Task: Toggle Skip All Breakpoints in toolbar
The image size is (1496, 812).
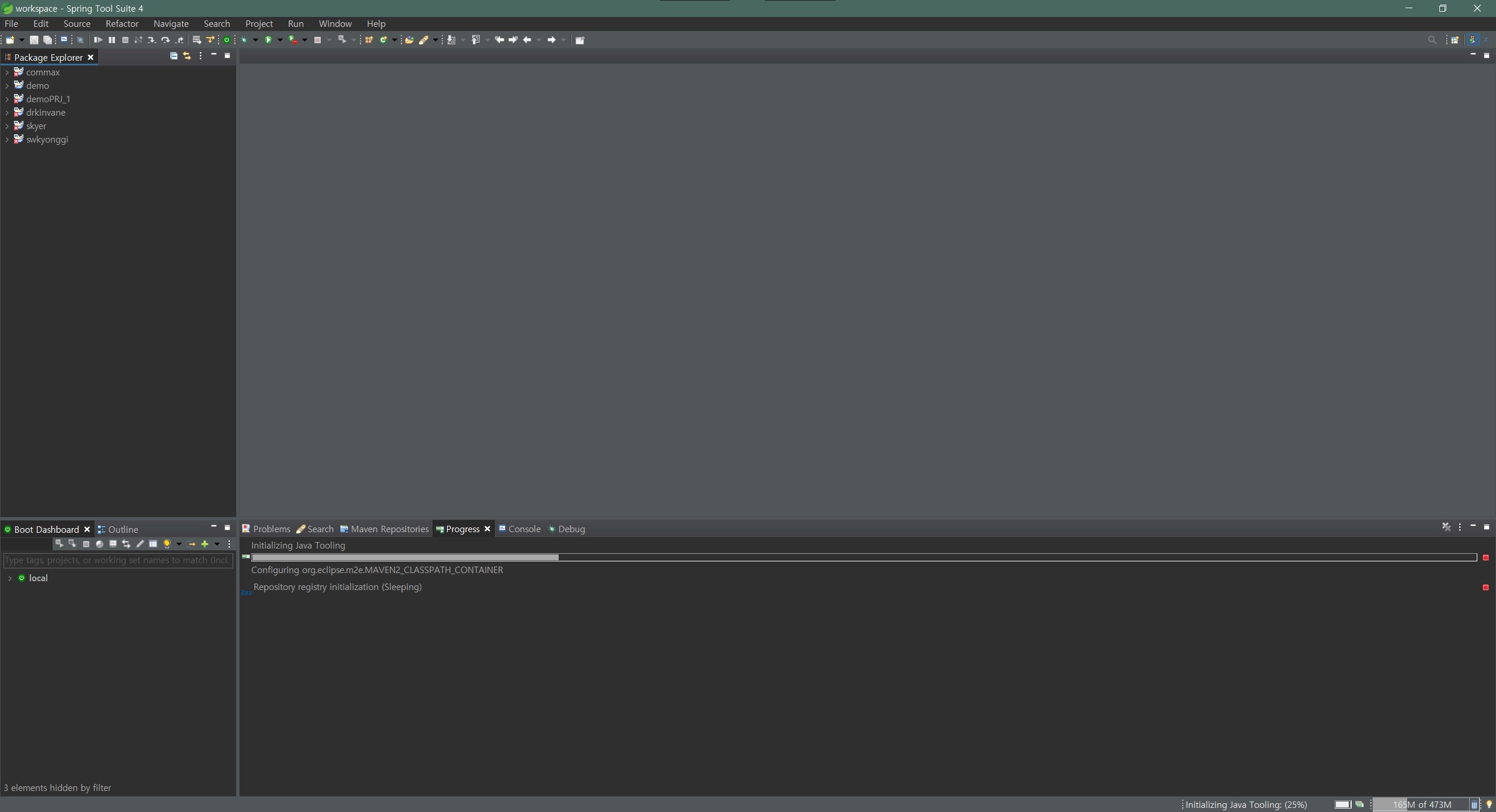Action: click(x=81, y=40)
